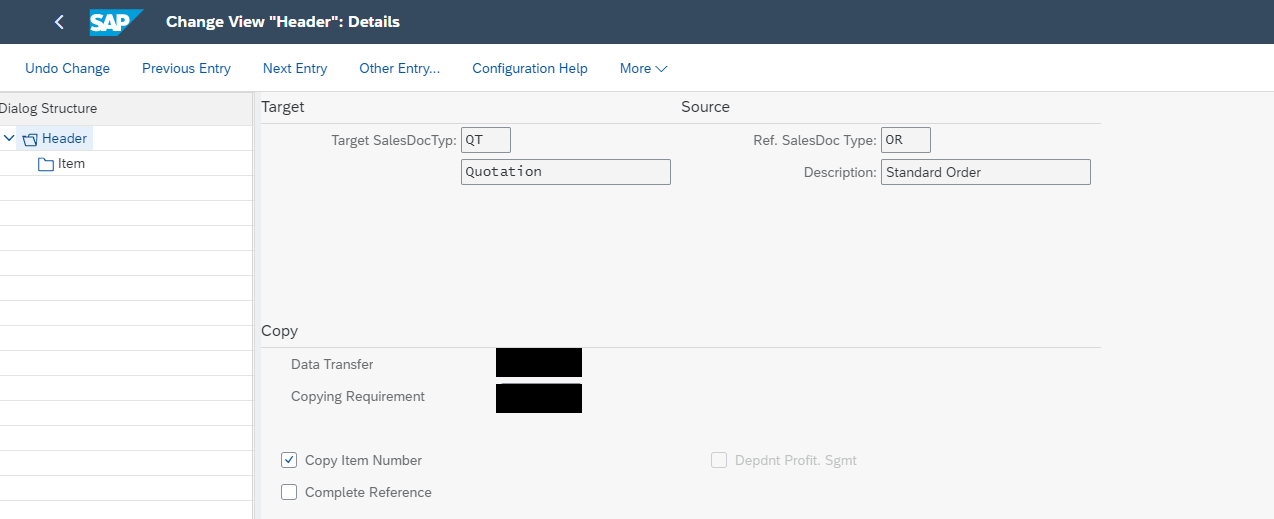Click the back arrow icon
The image size is (1274, 519).
[x=59, y=22]
